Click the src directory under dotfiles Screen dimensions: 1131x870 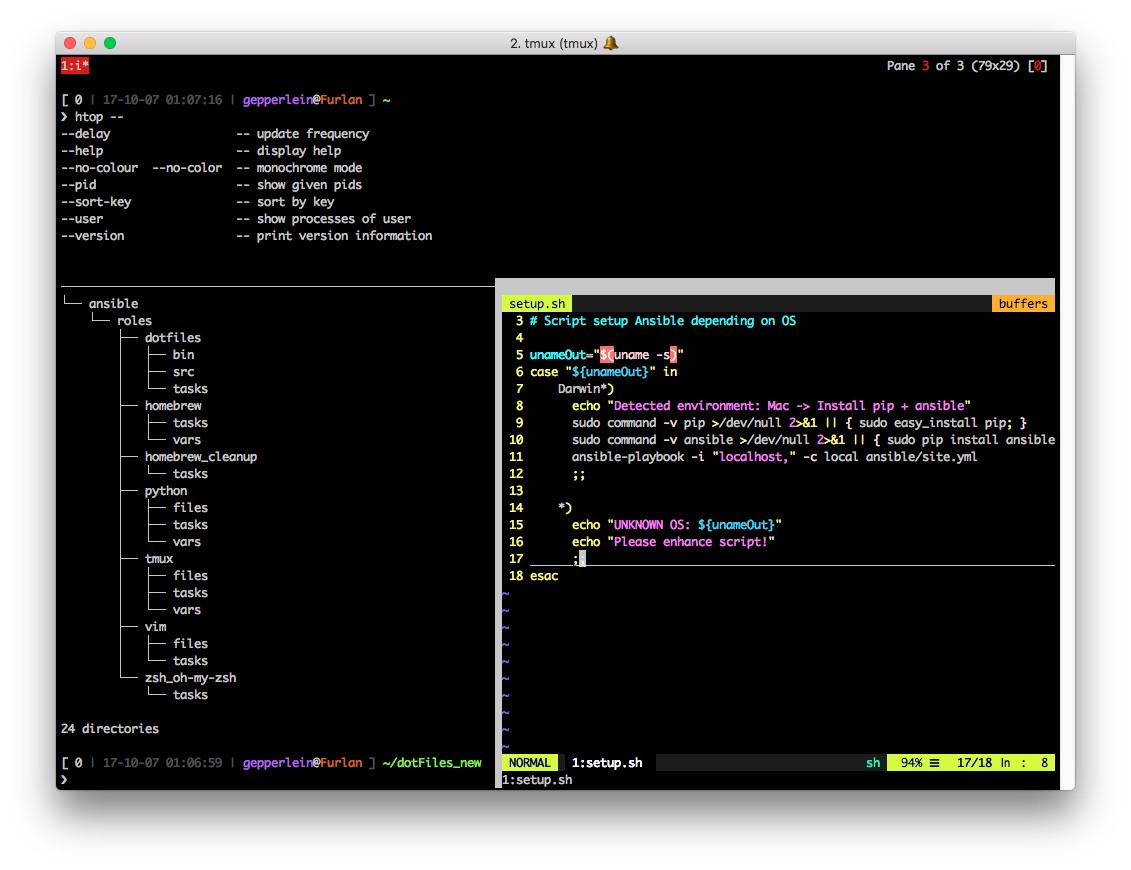click(183, 372)
